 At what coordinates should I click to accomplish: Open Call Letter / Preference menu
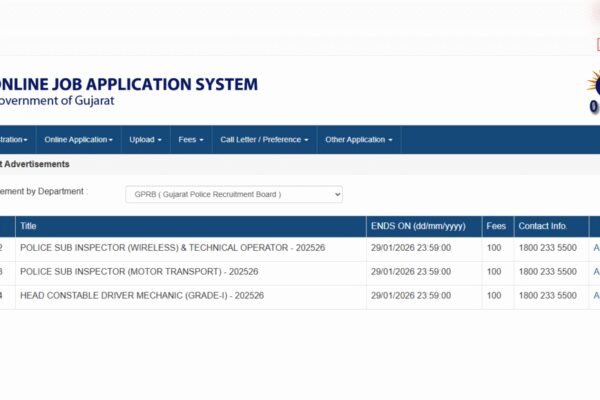pyautogui.click(x=264, y=140)
